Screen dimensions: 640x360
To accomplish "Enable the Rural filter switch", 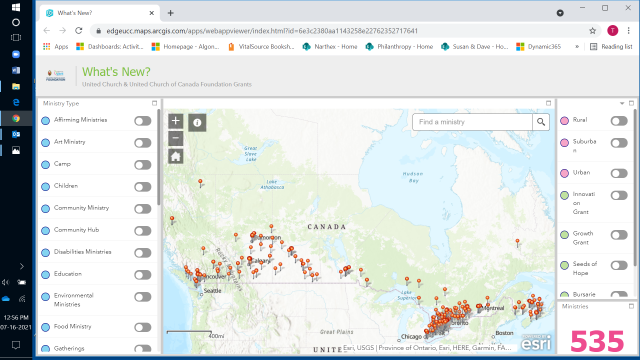I will pyautogui.click(x=619, y=121).
